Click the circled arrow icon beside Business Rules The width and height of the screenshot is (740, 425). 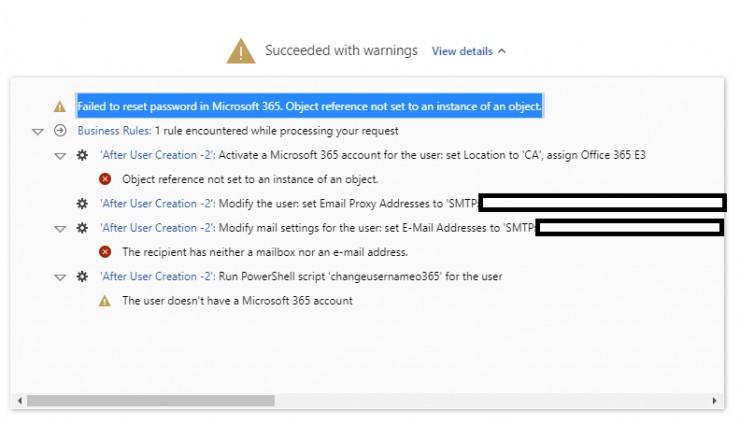click(60, 131)
